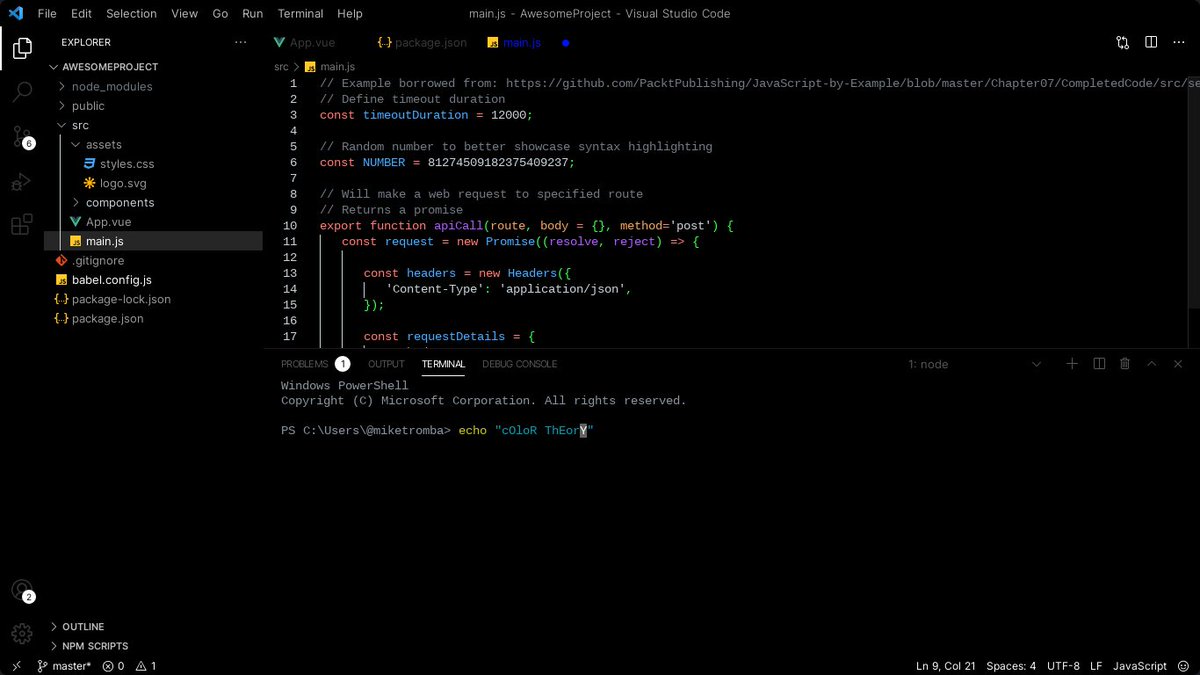Open the Go menu
Viewport: 1200px width, 675px height.
(220, 14)
